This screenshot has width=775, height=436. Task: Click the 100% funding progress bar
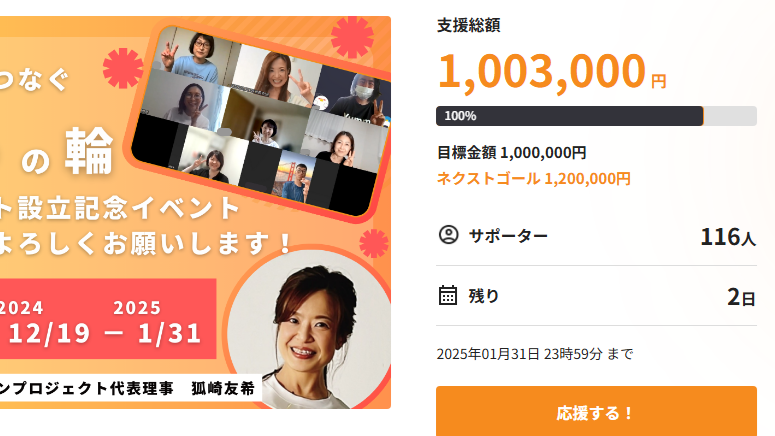tap(596, 116)
